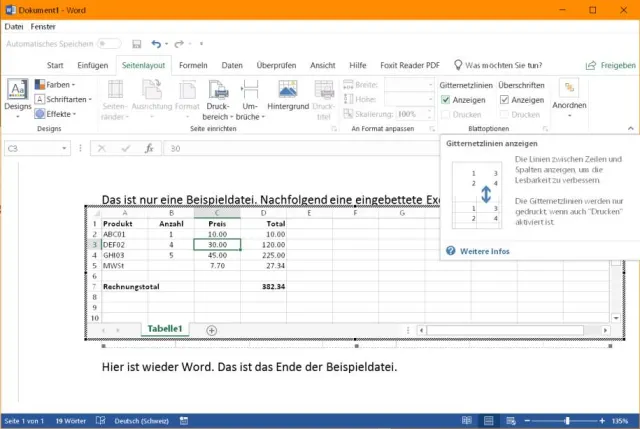Open the Schriftarten fonts dropdown

pyautogui.click(x=66, y=99)
